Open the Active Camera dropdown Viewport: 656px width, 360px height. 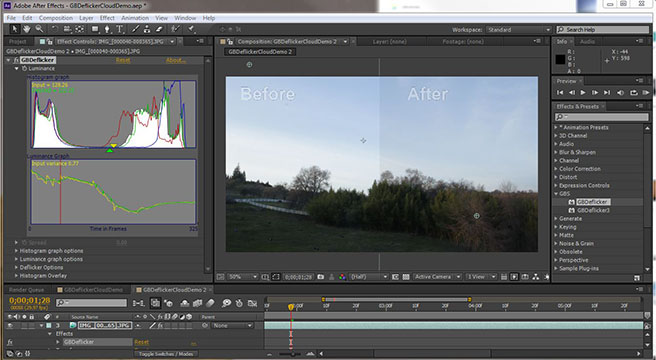tap(438, 277)
